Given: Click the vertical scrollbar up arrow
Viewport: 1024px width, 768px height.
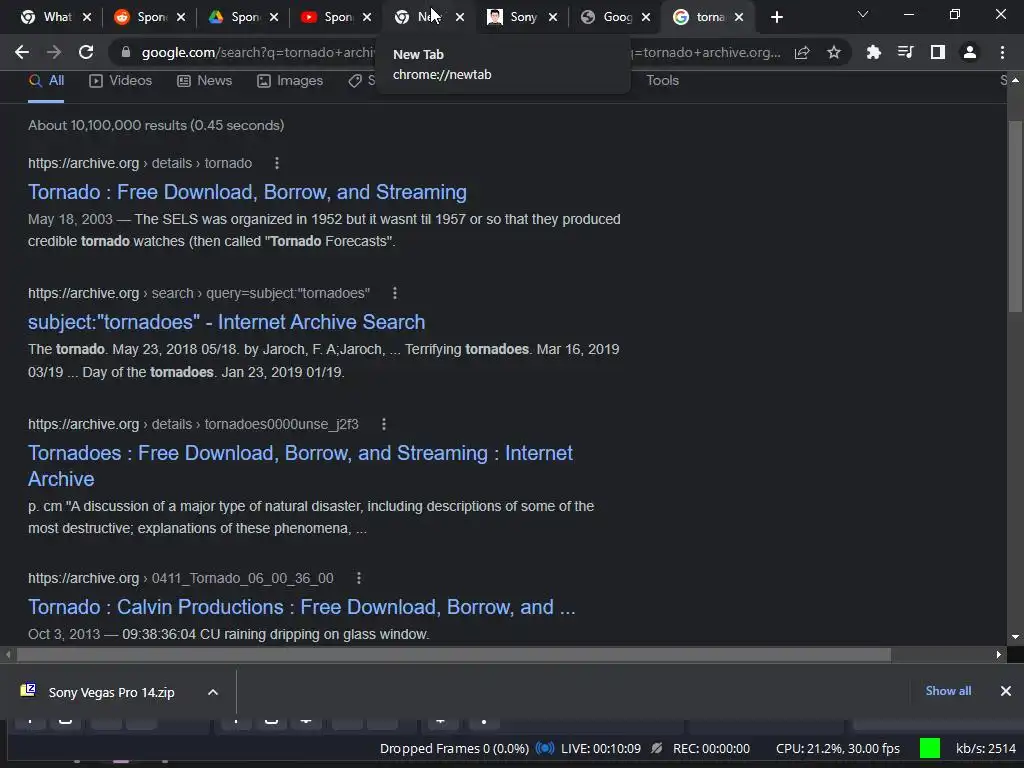Looking at the screenshot, I should (1015, 80).
